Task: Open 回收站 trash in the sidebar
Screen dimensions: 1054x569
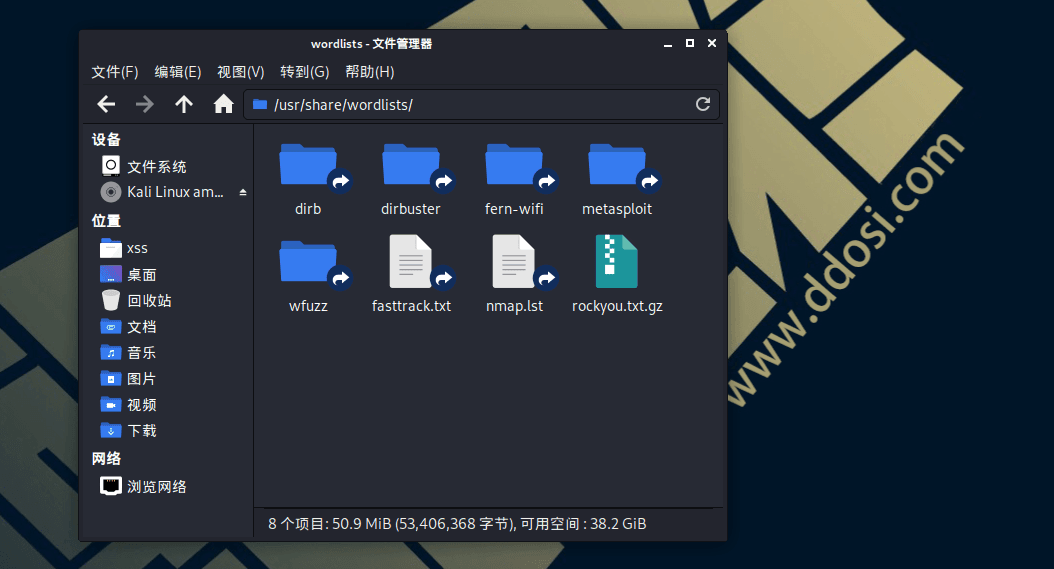Action: [x=136, y=301]
